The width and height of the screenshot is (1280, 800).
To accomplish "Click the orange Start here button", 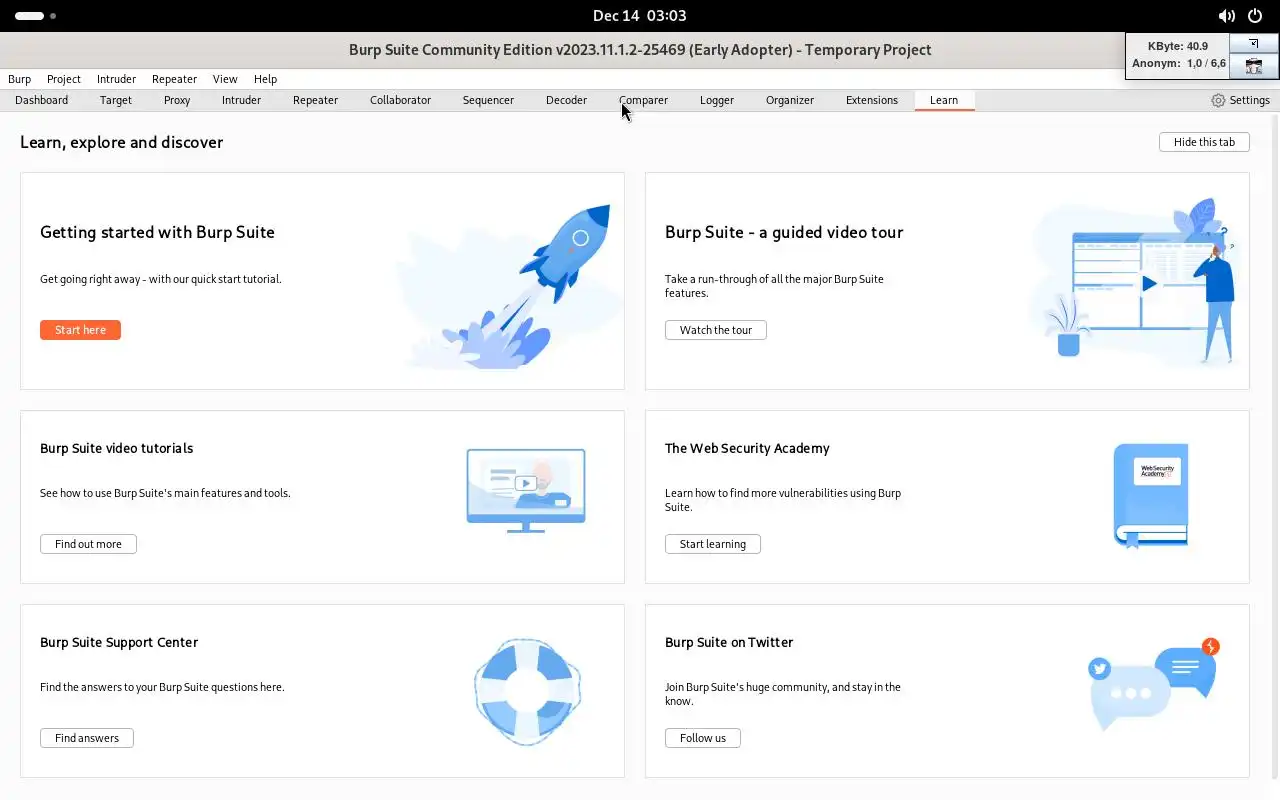I will tap(80, 330).
